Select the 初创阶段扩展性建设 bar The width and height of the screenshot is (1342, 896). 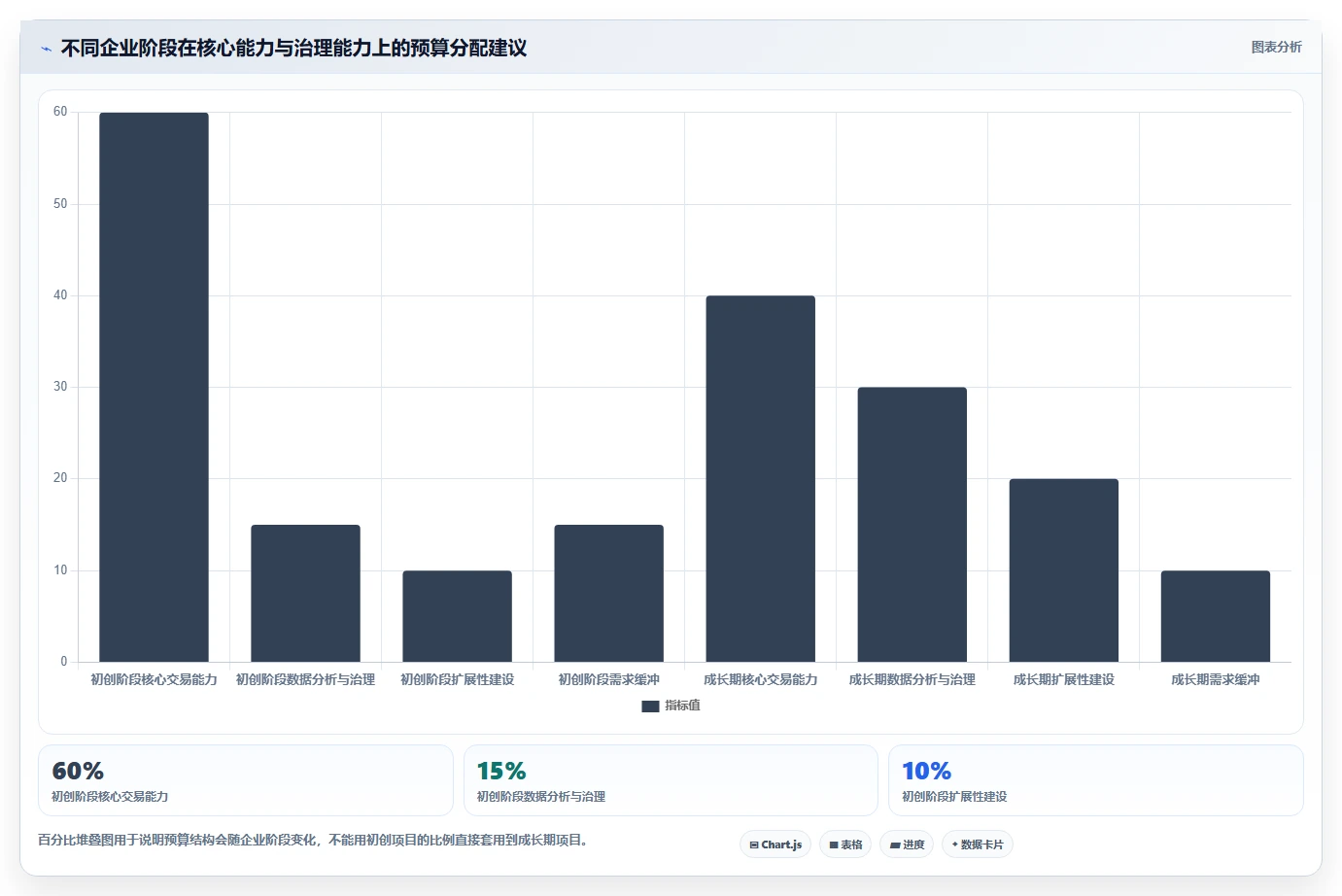(457, 616)
